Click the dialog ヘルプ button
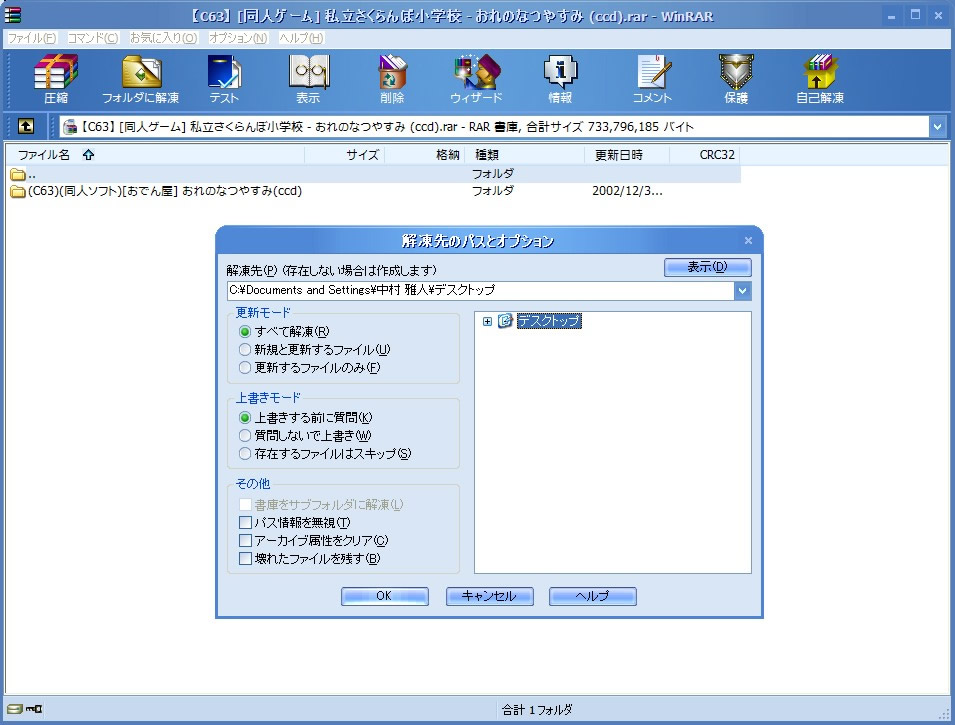This screenshot has height=725, width=955. click(592, 596)
